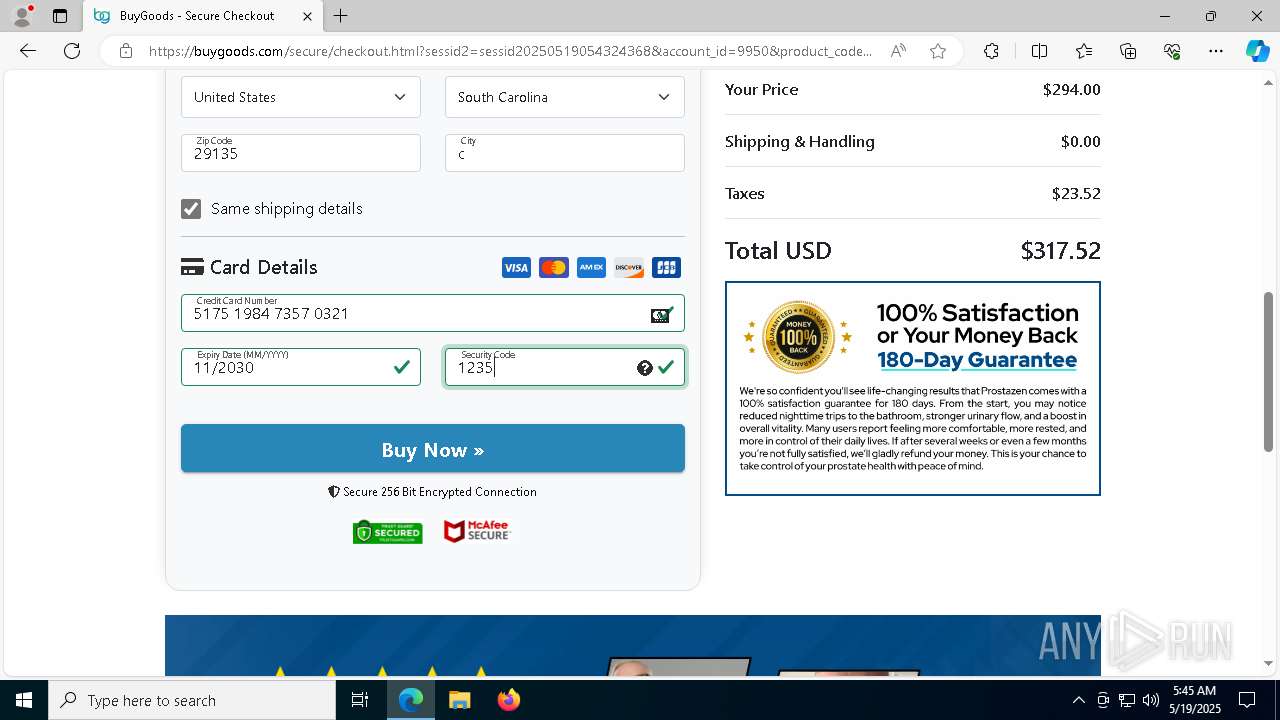This screenshot has width=1280, height=720.
Task: Click the security code help question mark
Action: pos(645,368)
